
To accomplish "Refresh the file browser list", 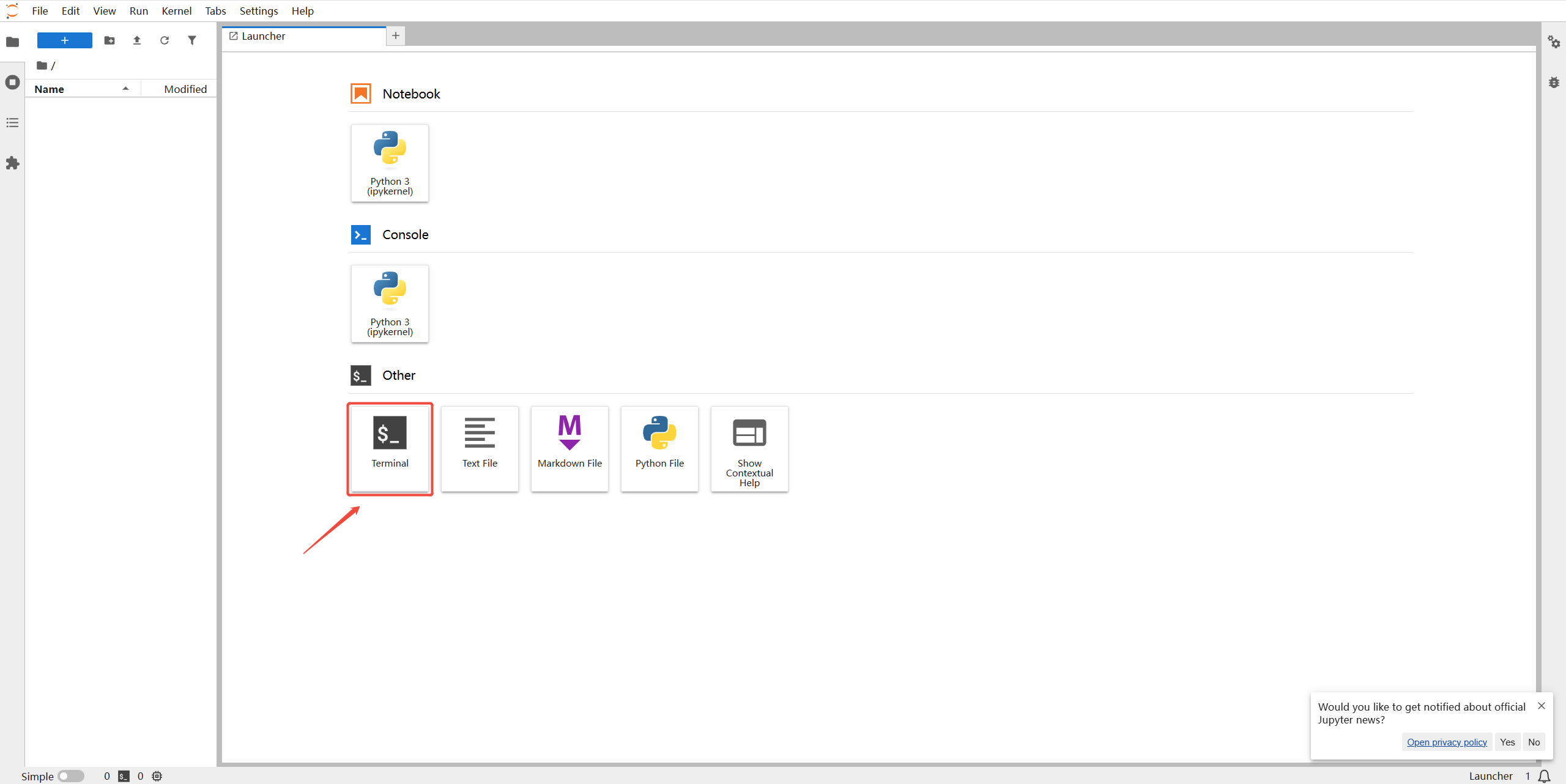I will [x=165, y=40].
